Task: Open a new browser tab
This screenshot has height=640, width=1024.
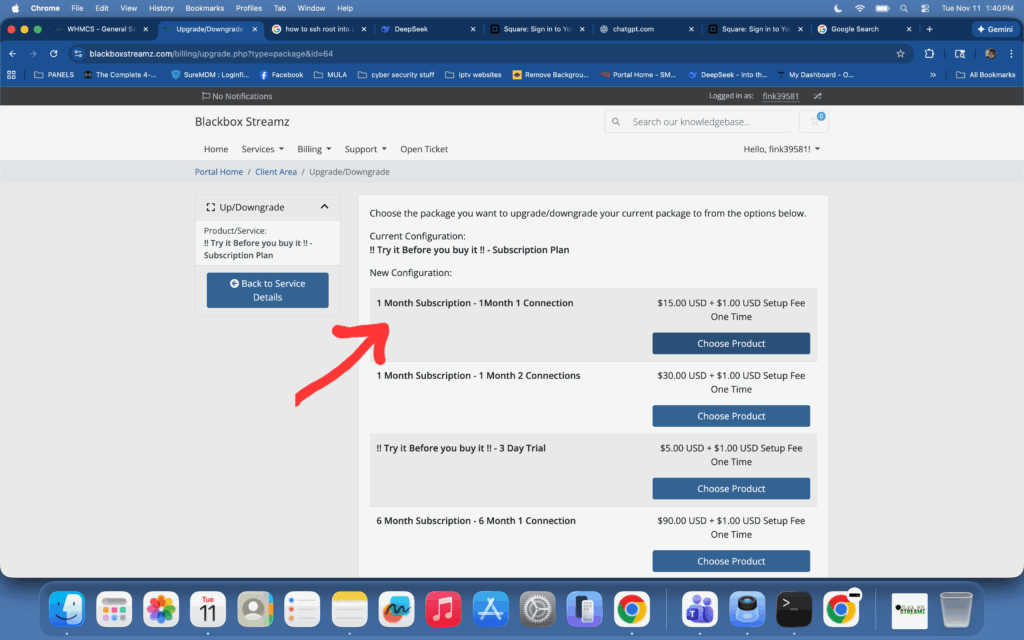Action: coord(929,29)
